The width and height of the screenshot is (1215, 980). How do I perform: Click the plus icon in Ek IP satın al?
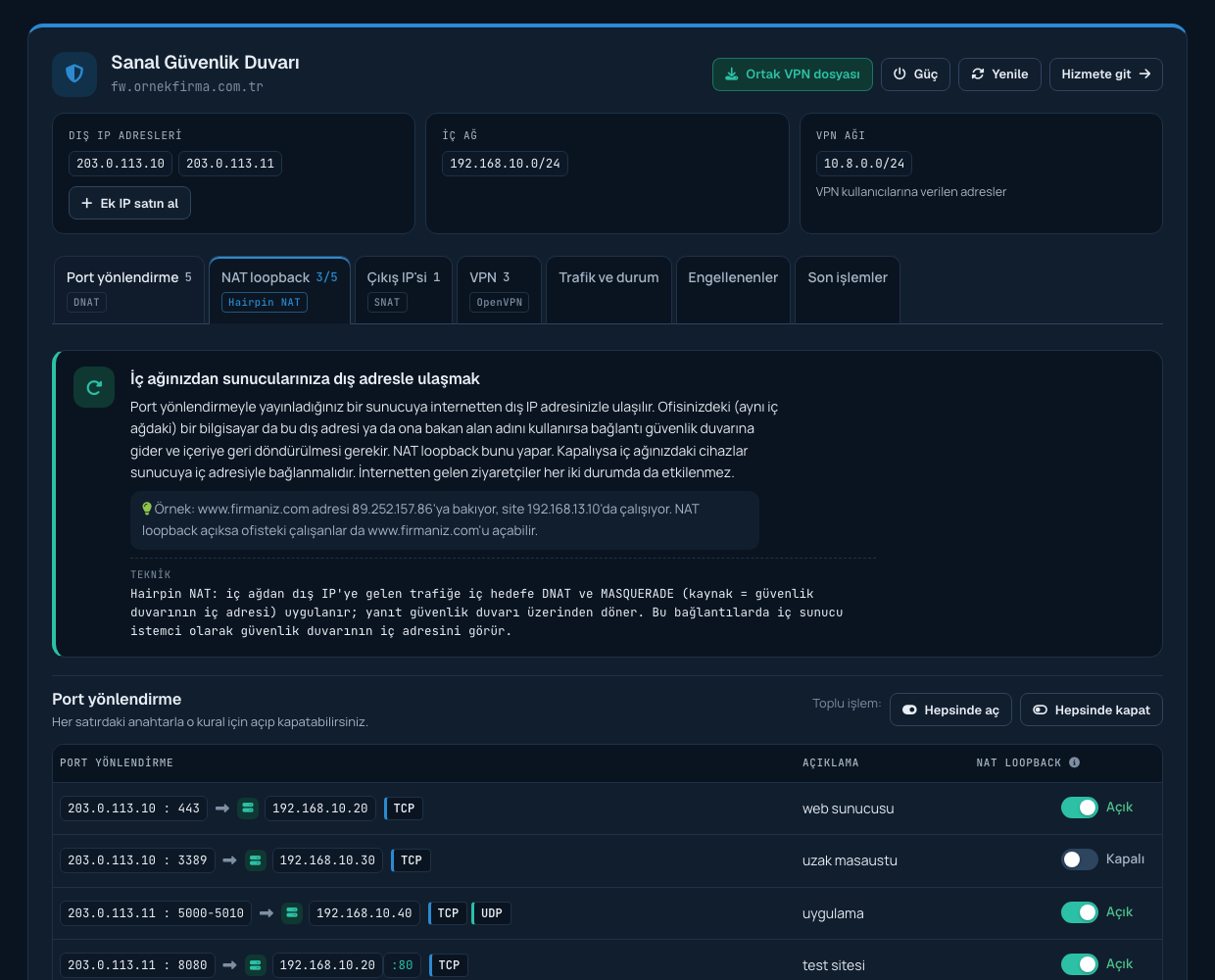point(87,204)
